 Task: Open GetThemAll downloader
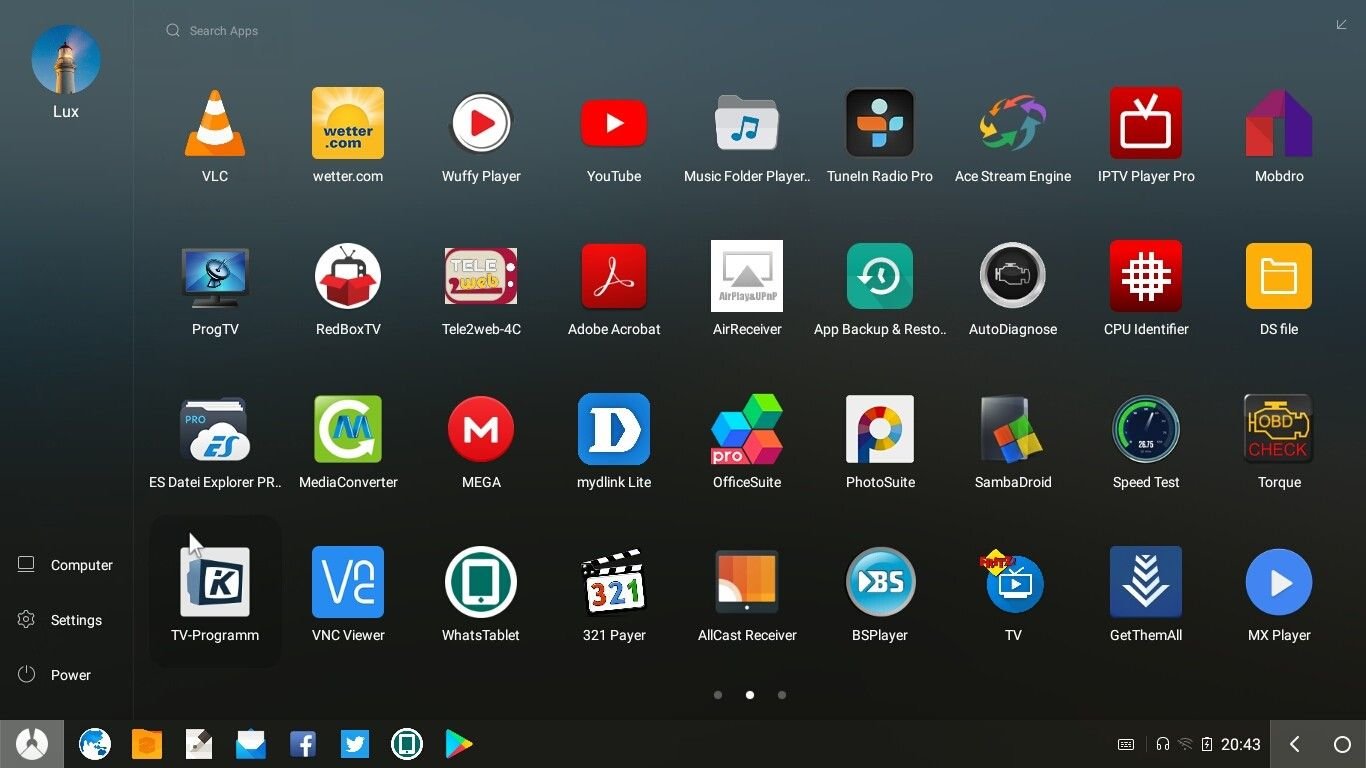tap(1146, 582)
